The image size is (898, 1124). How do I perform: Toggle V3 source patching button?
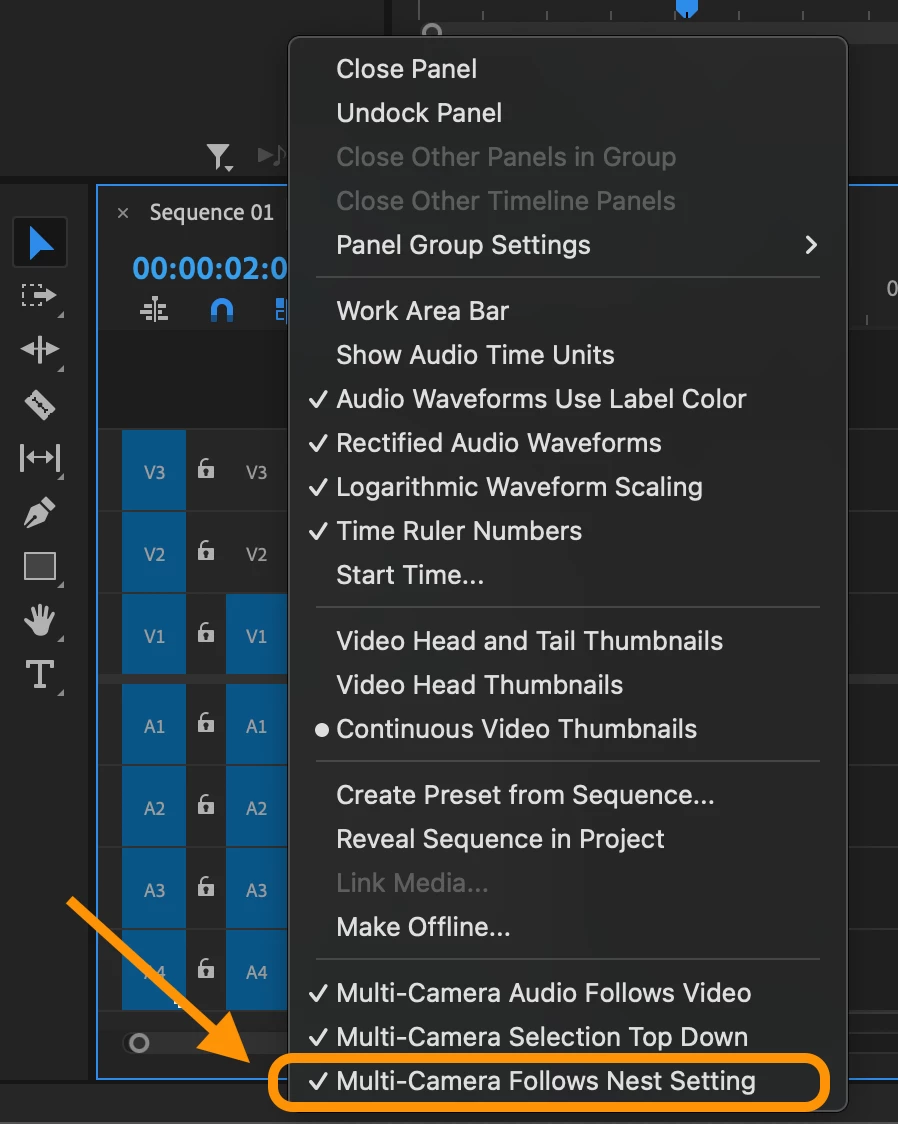coord(154,471)
